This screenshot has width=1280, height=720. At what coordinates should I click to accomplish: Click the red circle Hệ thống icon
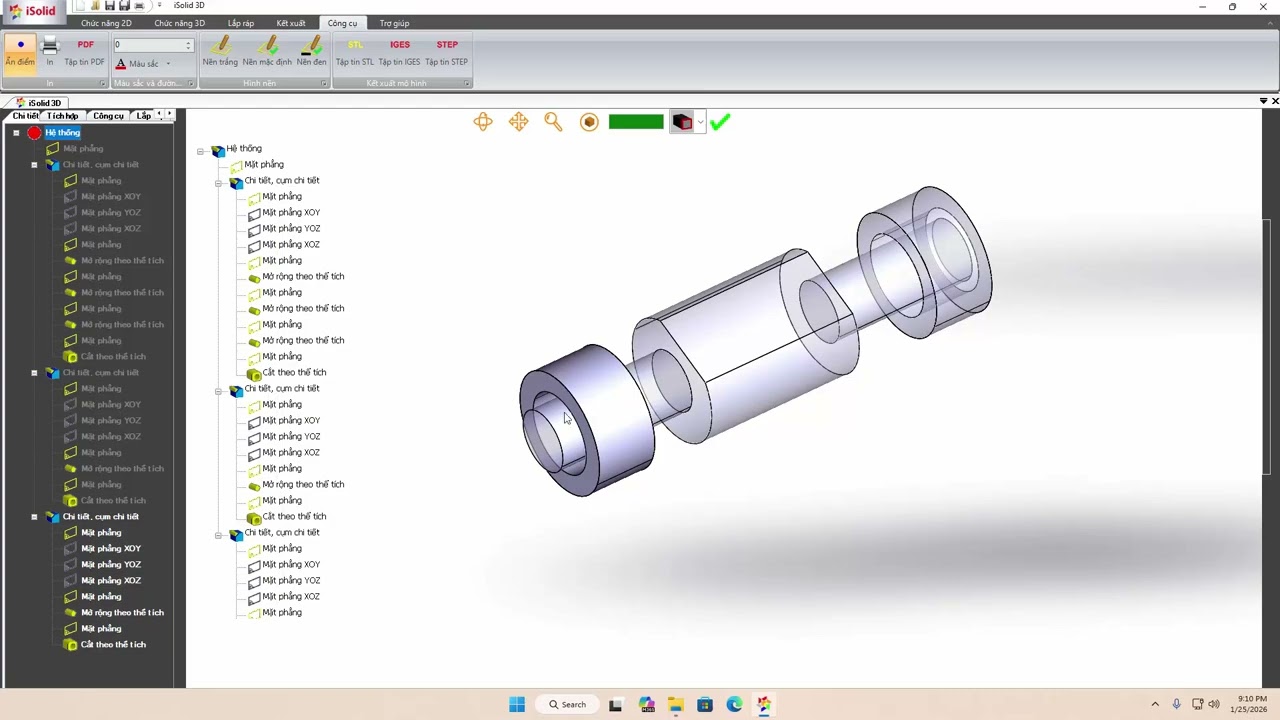[34, 133]
